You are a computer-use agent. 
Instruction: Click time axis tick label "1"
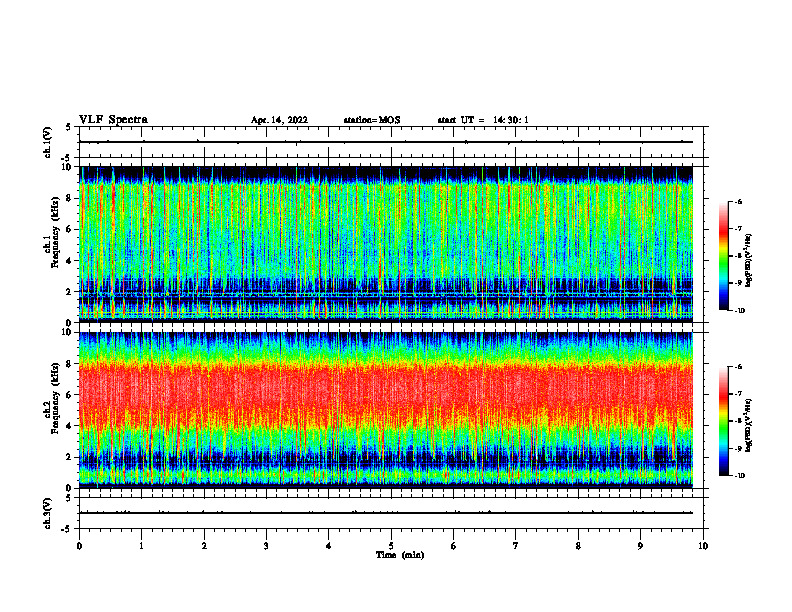tap(141, 546)
